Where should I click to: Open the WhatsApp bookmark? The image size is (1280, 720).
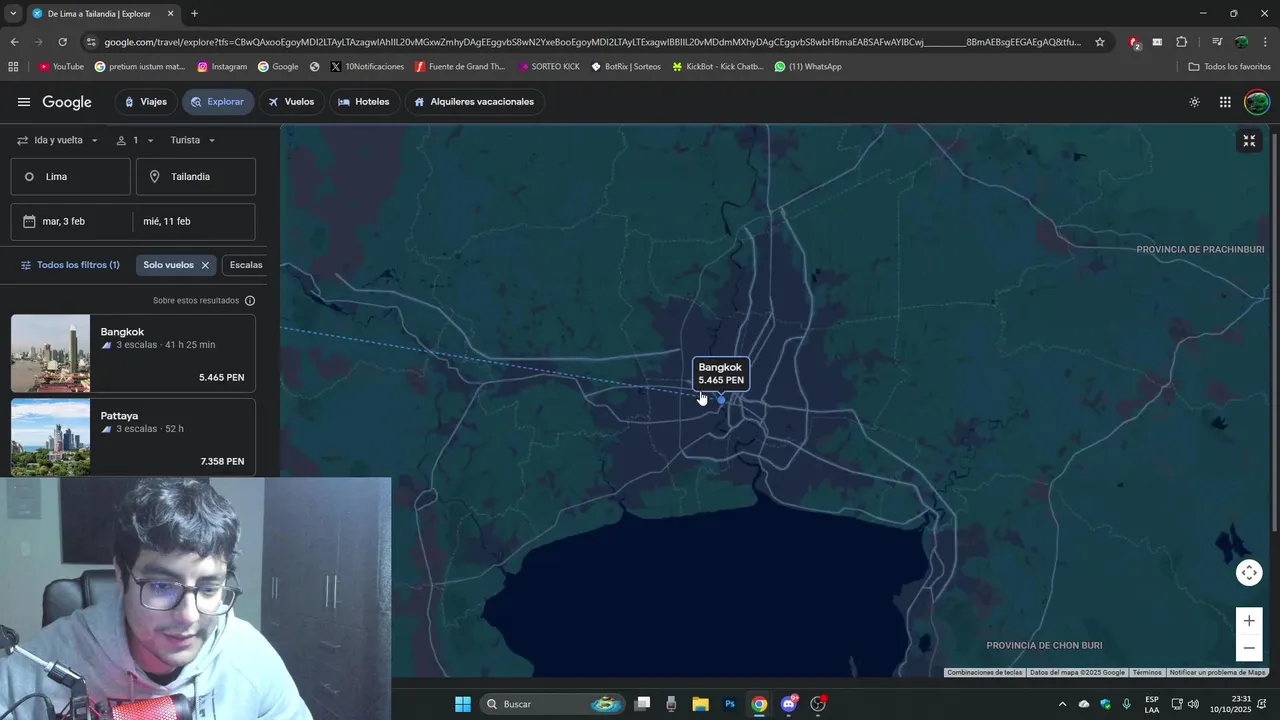(x=808, y=67)
